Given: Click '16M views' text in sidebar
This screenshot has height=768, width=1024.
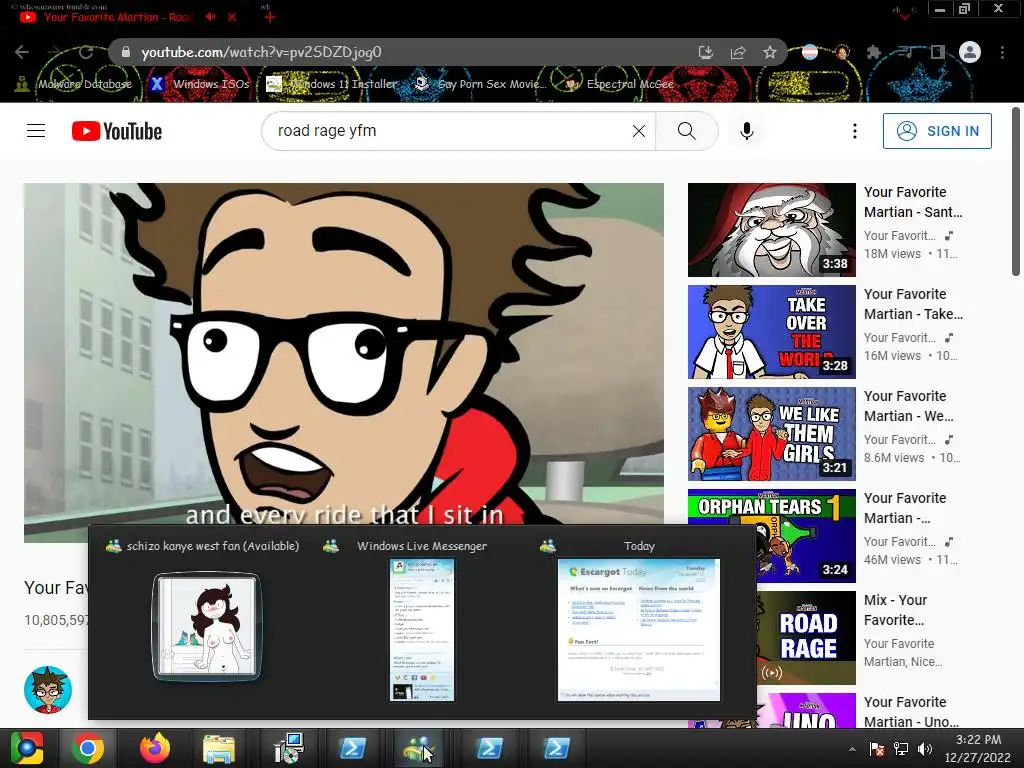Looking at the screenshot, I should (892, 355).
